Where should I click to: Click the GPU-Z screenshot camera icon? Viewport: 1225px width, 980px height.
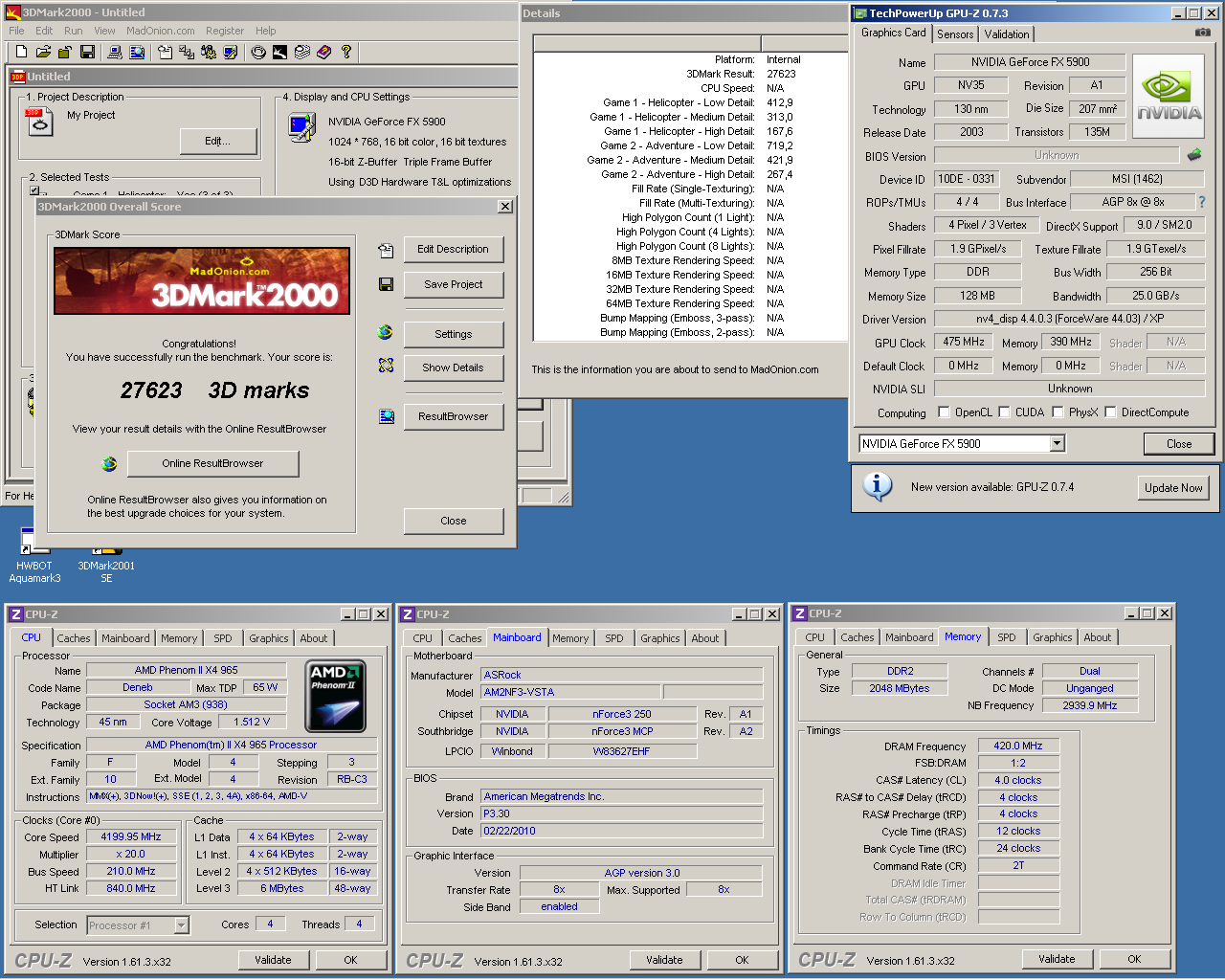(x=1203, y=33)
